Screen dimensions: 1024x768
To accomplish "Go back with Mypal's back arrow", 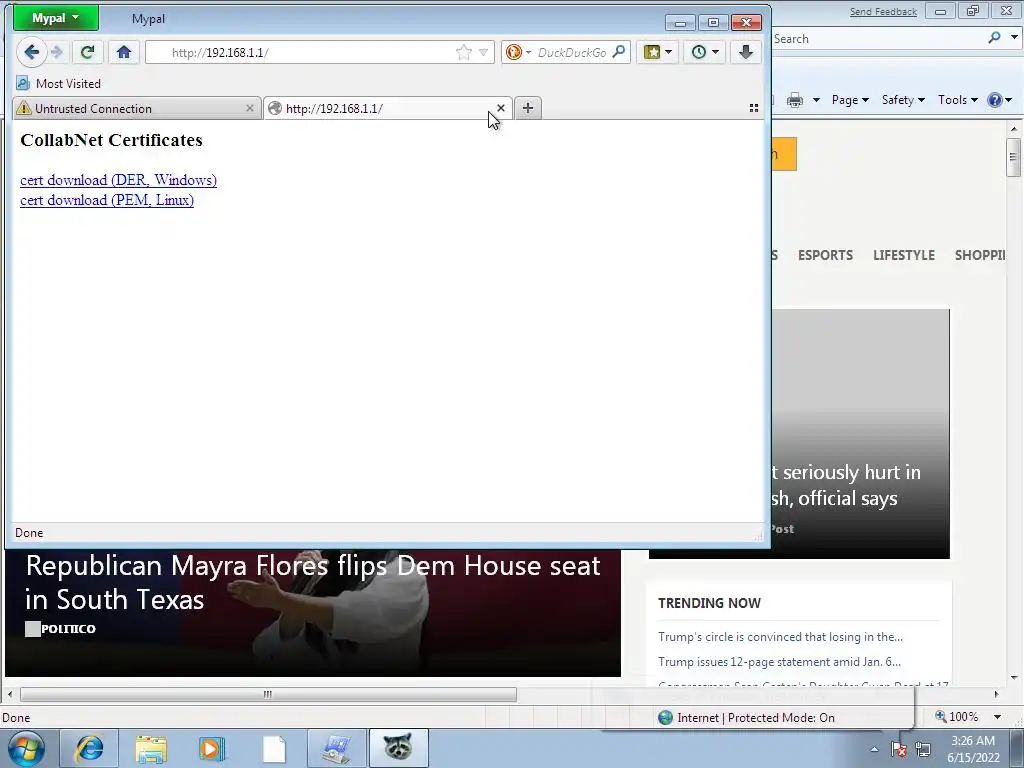I will click(x=31, y=52).
